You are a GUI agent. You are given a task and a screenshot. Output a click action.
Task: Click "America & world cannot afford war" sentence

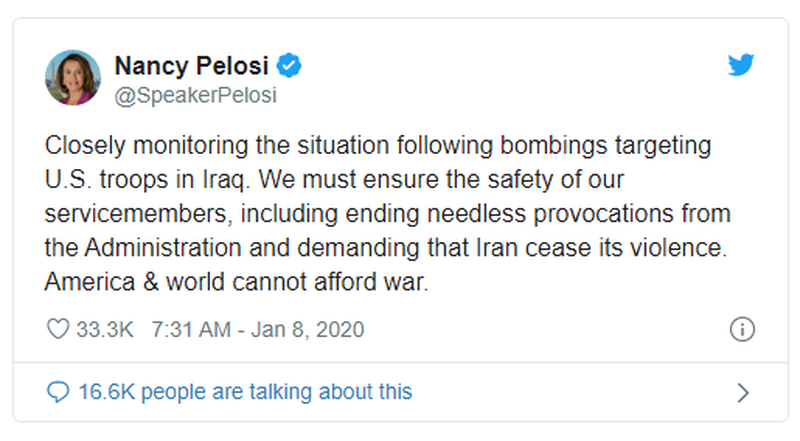click(x=236, y=283)
